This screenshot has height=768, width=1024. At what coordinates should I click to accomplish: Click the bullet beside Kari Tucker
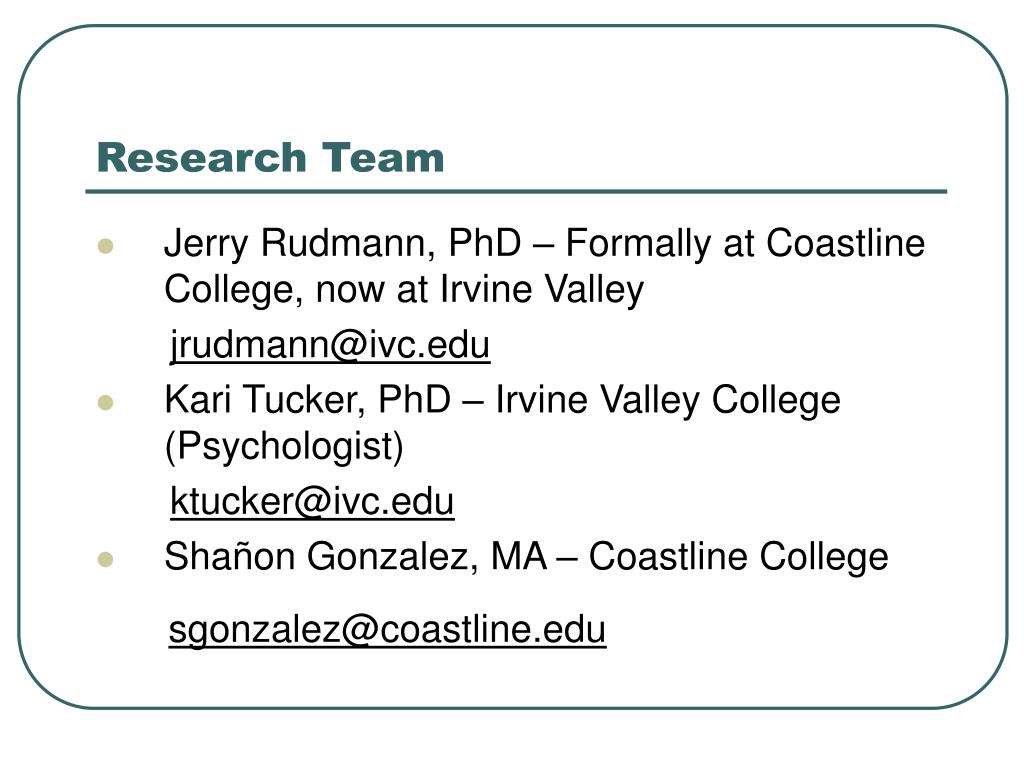(x=105, y=402)
